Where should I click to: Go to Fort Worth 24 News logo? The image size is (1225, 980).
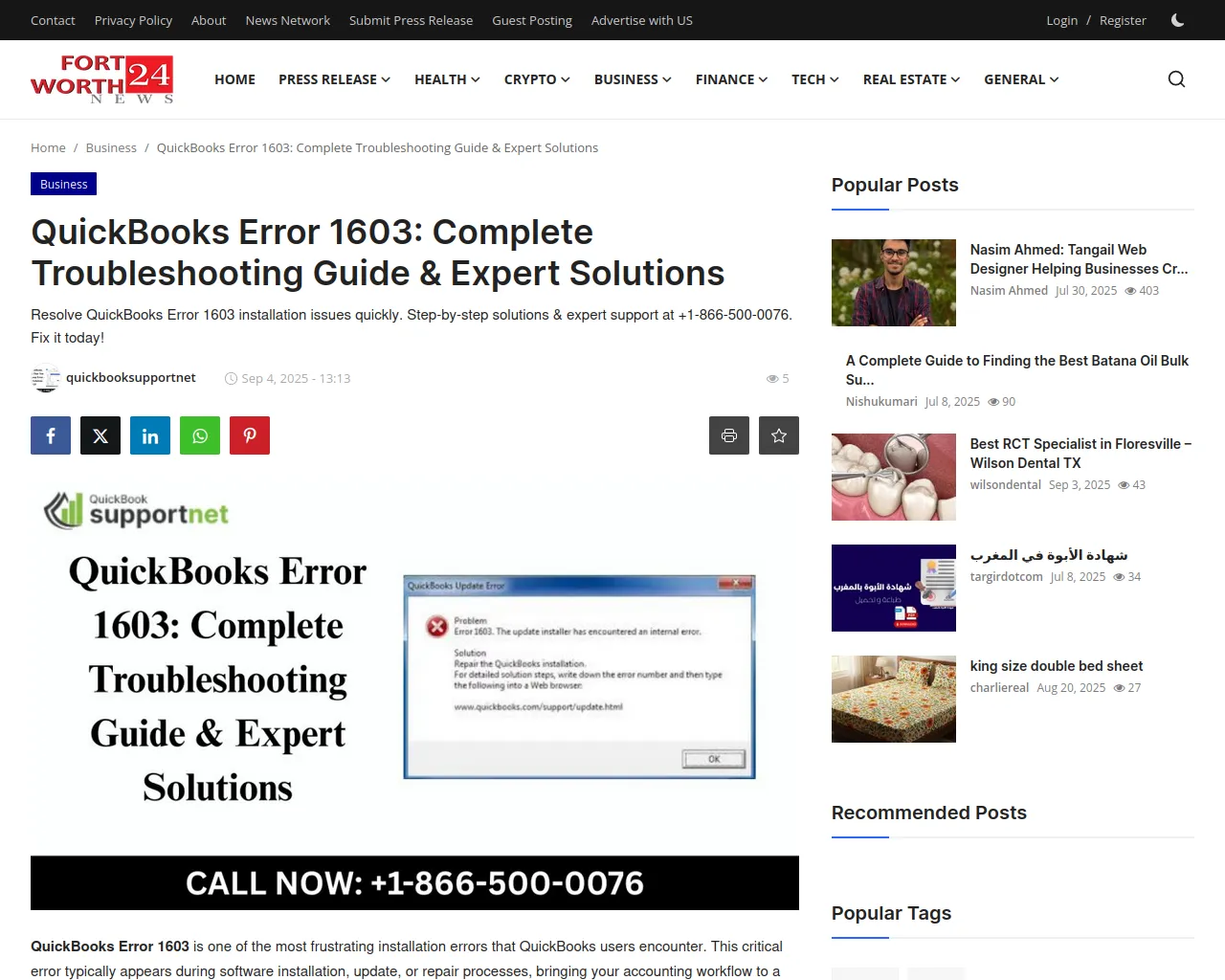[x=102, y=79]
